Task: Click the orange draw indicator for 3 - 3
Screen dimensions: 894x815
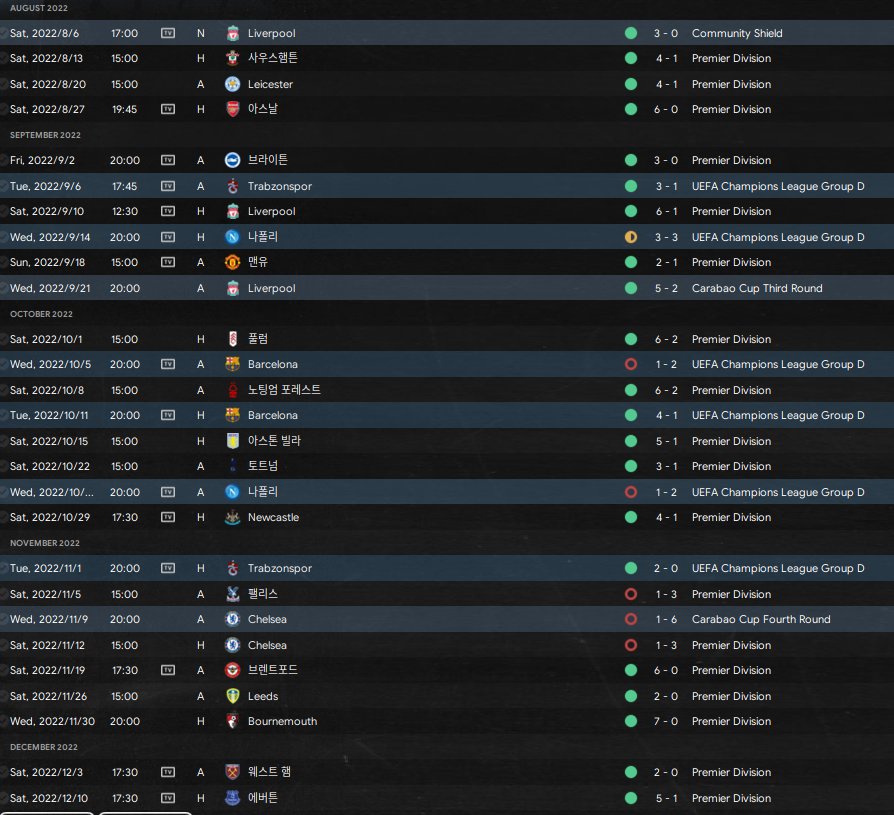Action: click(x=631, y=237)
